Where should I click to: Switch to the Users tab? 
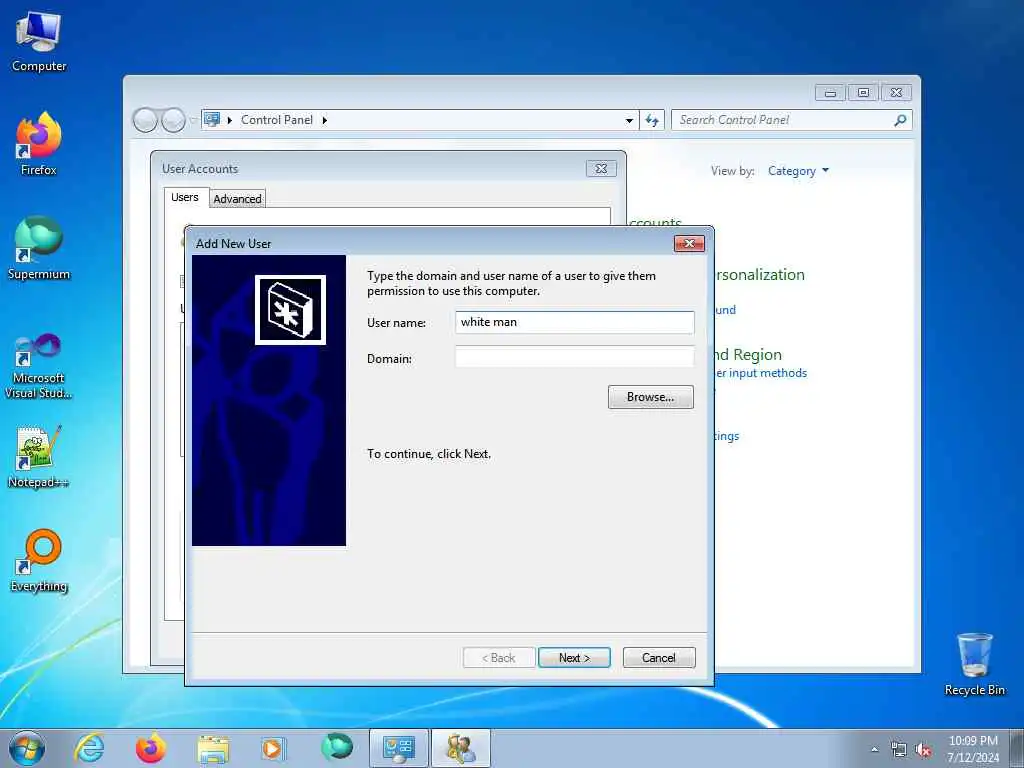tap(185, 197)
